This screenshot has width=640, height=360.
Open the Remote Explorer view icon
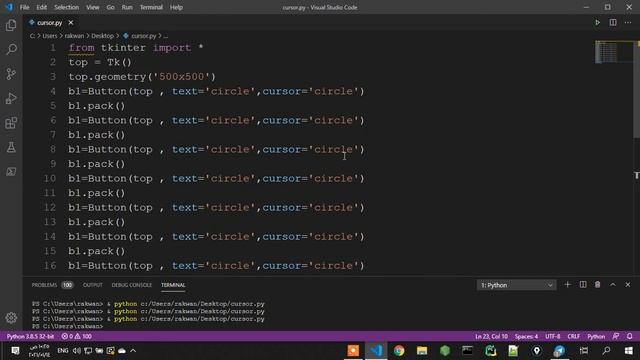pyautogui.click(x=11, y=171)
